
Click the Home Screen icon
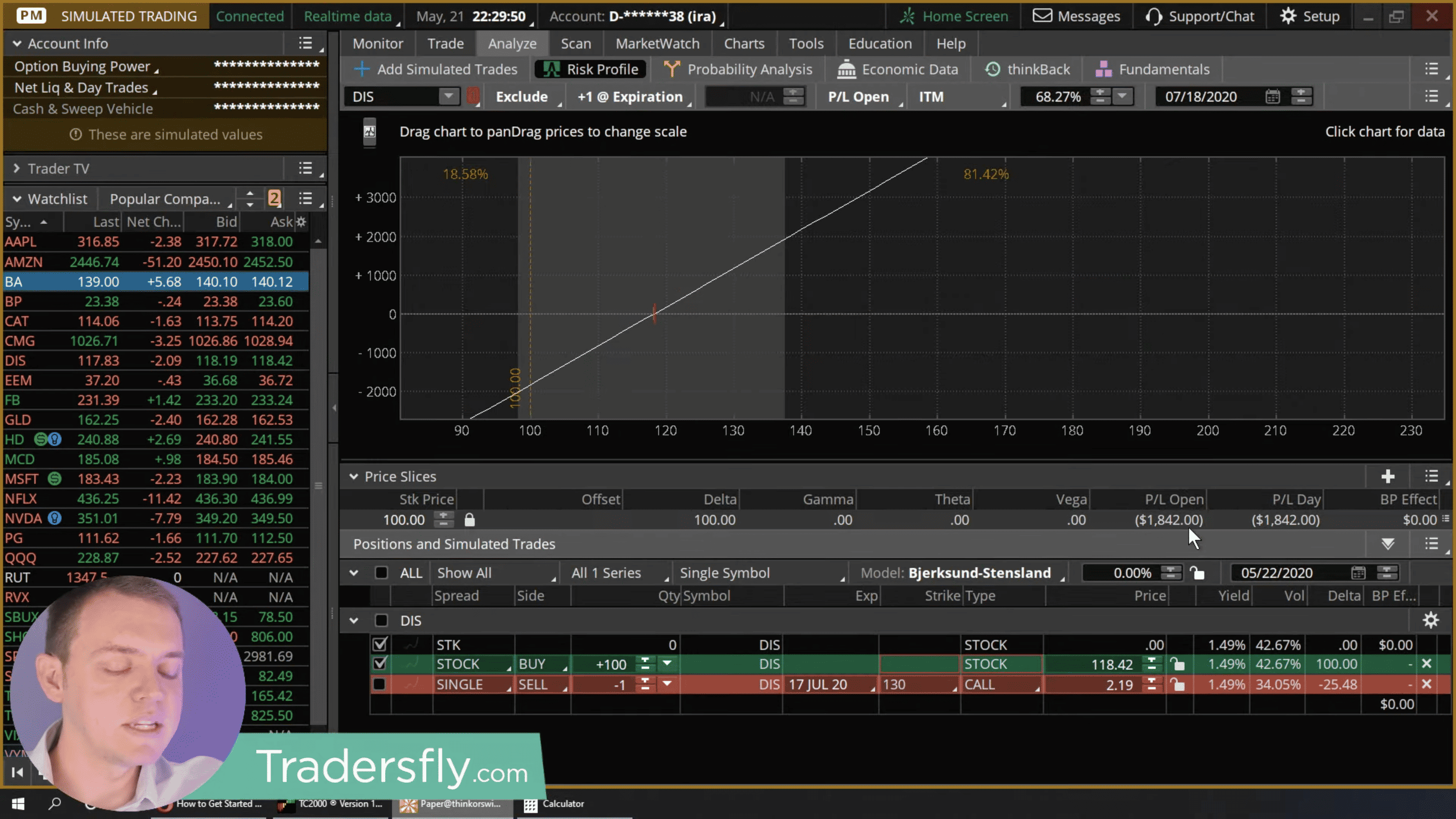tap(907, 16)
